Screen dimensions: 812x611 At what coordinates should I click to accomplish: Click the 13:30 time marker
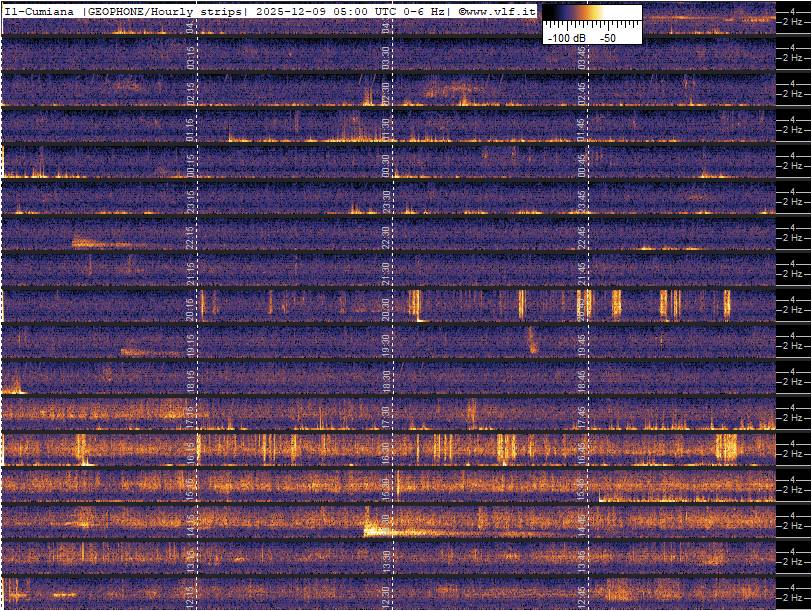coord(386,560)
